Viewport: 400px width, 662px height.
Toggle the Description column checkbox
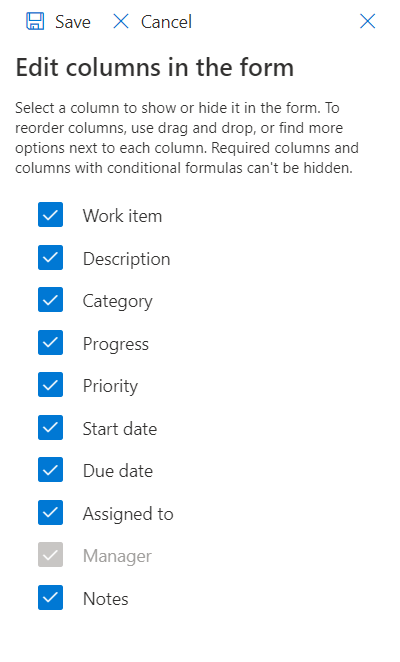click(50, 258)
